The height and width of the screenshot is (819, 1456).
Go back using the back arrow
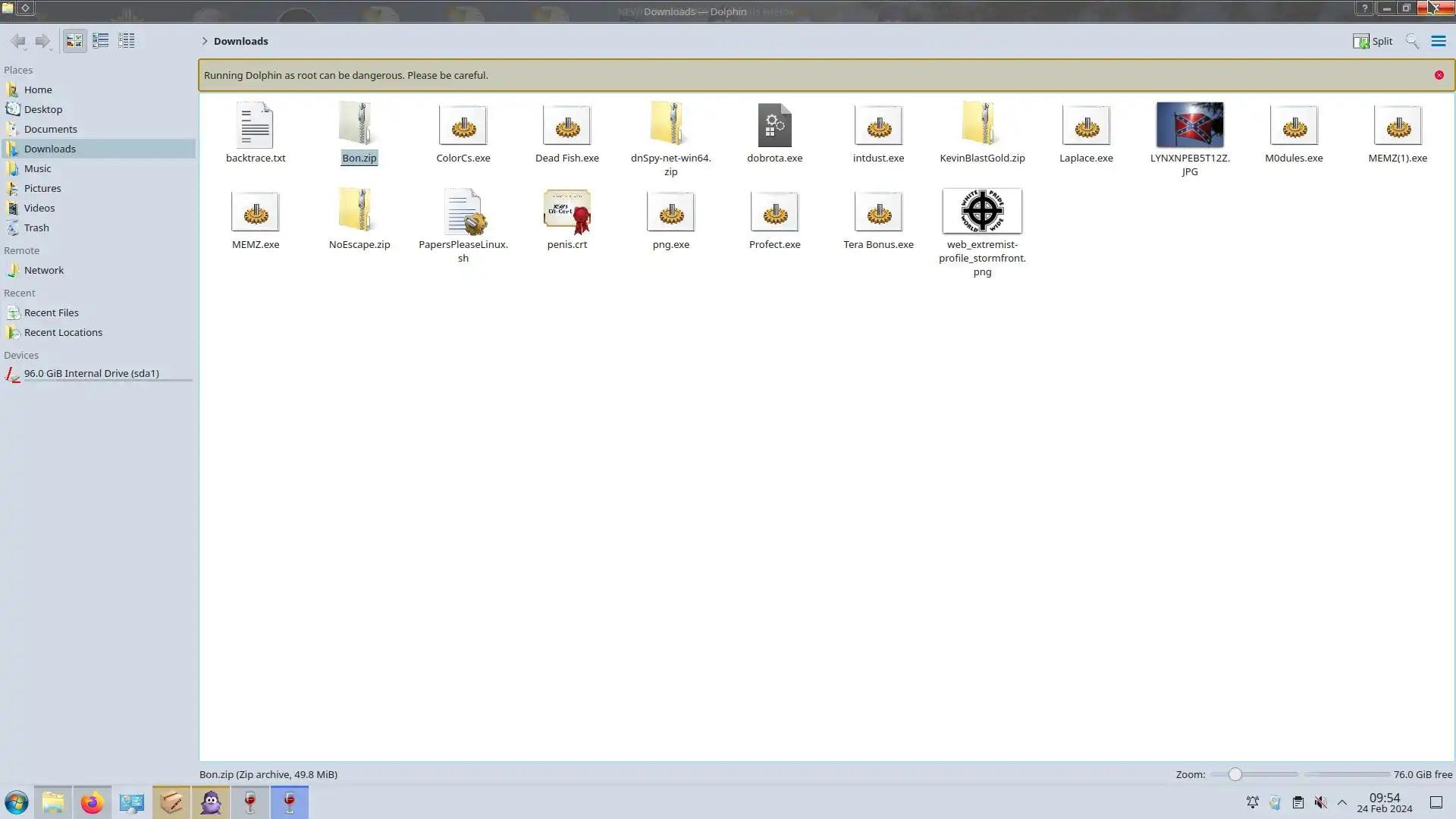(18, 41)
